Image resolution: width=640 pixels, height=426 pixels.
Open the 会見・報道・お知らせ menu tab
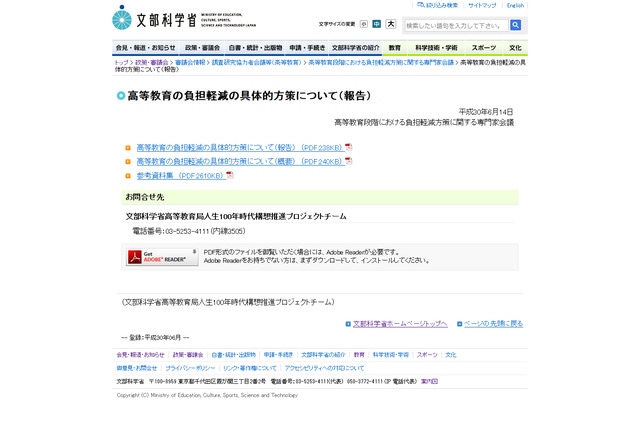[x=145, y=48]
